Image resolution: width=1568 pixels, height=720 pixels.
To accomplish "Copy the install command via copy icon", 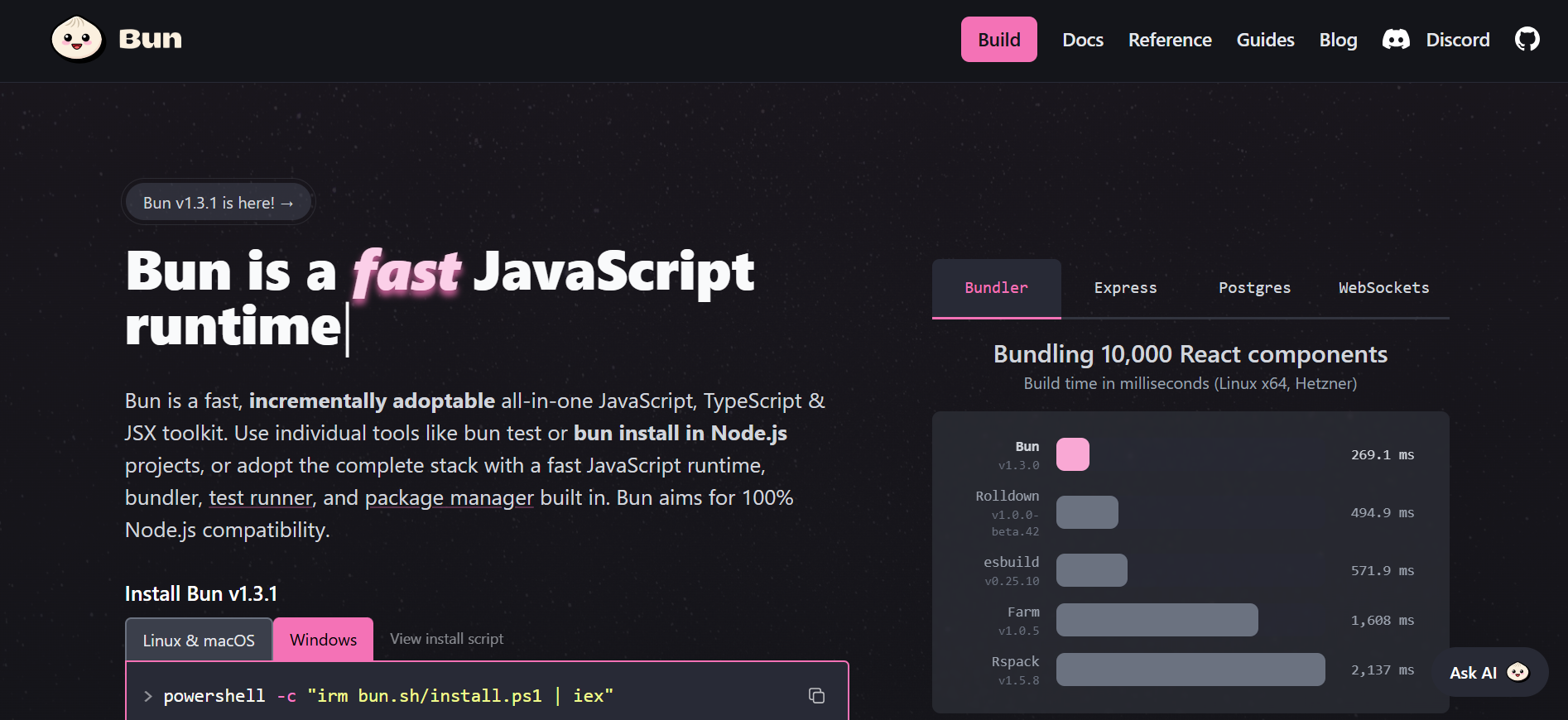I will point(816,695).
